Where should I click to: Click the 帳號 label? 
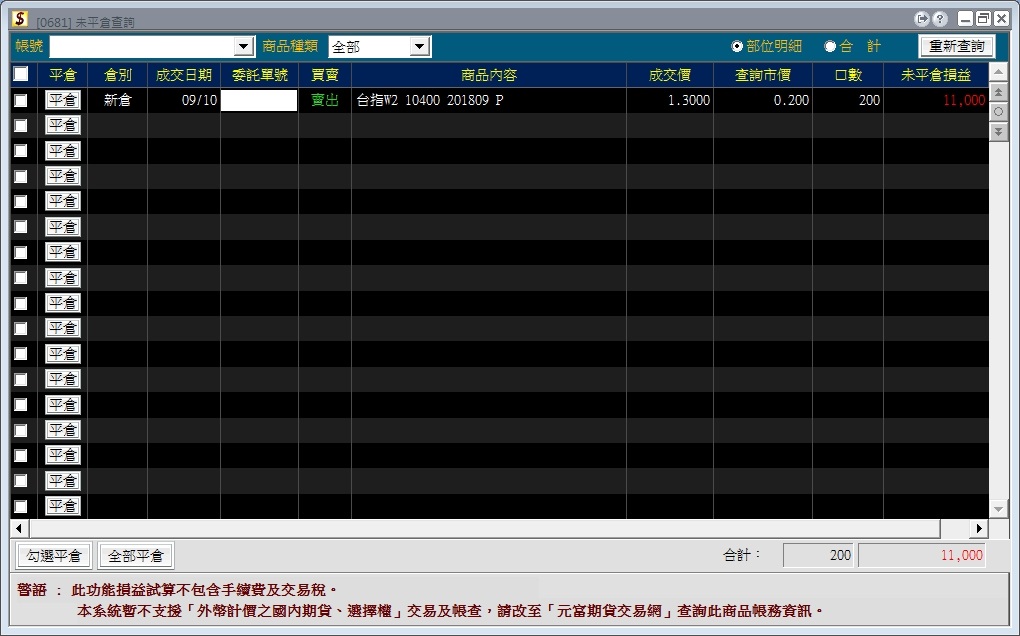pyautogui.click(x=29, y=46)
